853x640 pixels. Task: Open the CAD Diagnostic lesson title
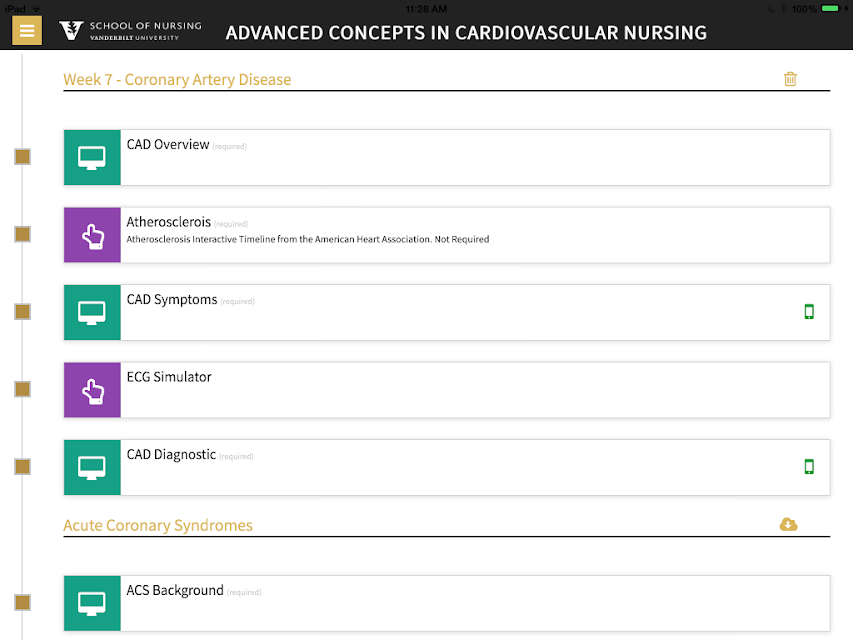point(171,454)
